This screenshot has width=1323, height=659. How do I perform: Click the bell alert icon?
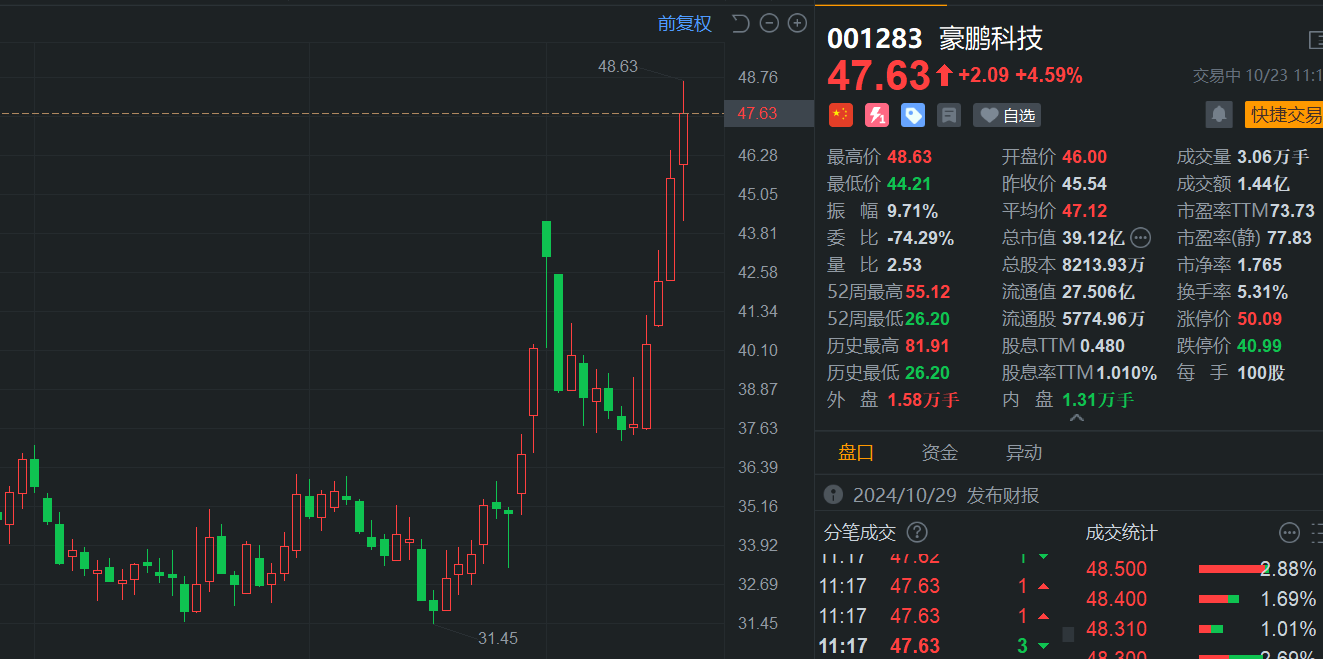[x=1219, y=115]
